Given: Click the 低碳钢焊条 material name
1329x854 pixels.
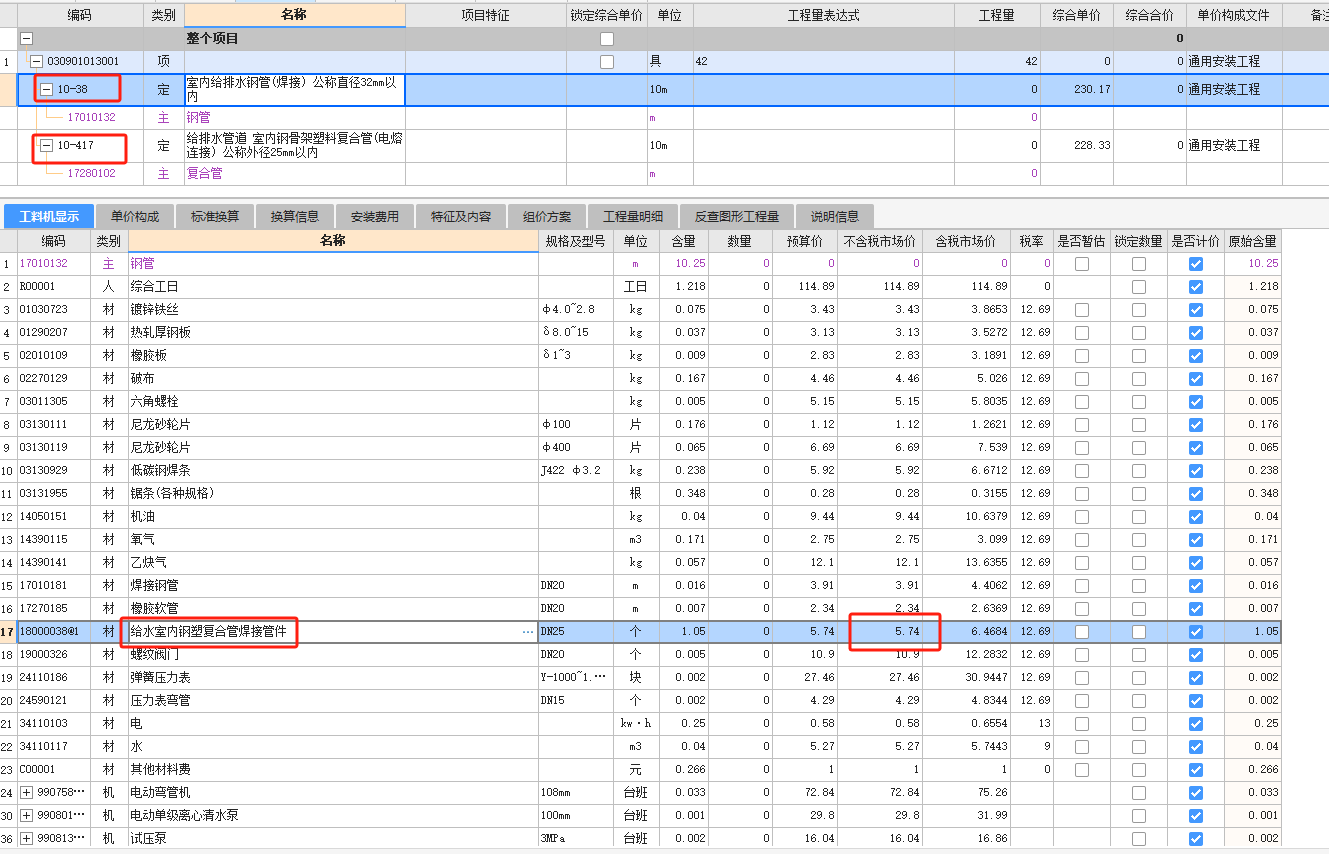Looking at the screenshot, I should pyautogui.click(x=160, y=471).
